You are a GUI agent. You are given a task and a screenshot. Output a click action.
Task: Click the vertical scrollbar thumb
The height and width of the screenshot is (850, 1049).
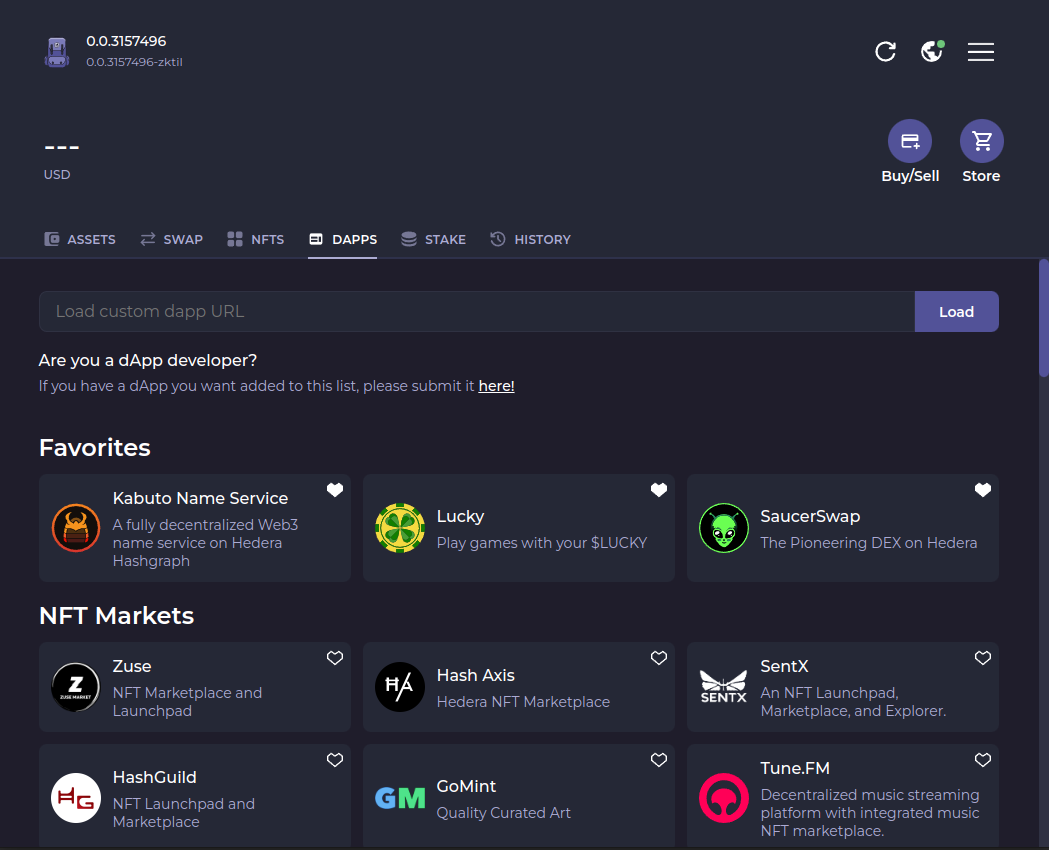tap(1043, 316)
